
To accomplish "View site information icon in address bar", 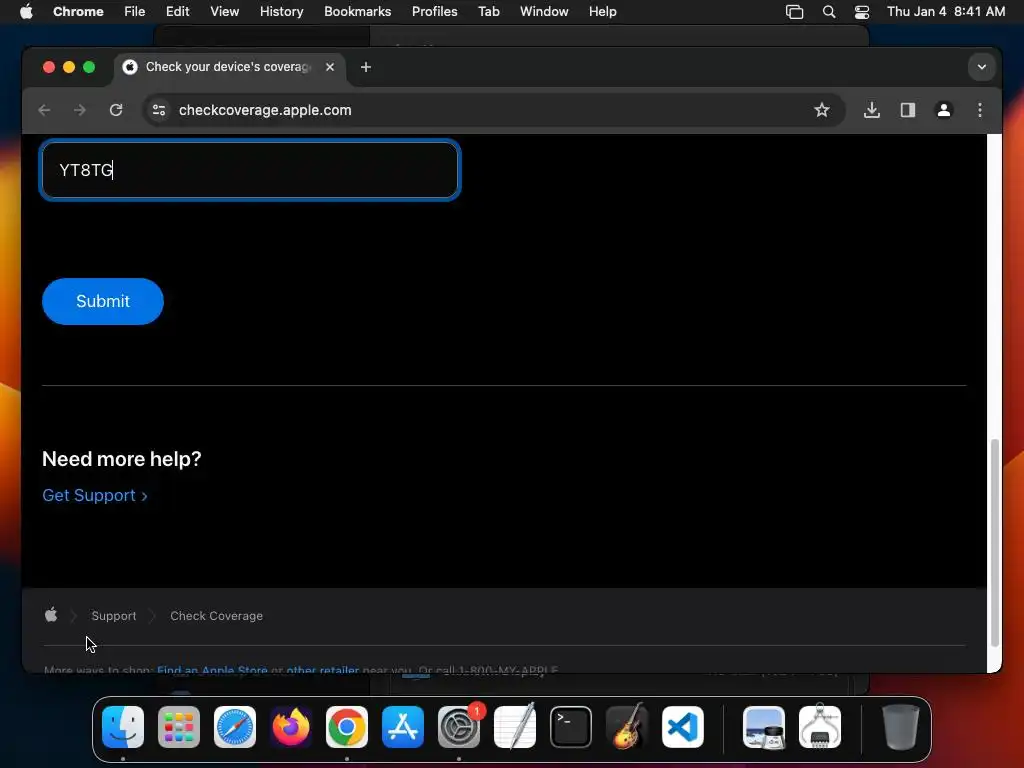I will pyautogui.click(x=159, y=110).
